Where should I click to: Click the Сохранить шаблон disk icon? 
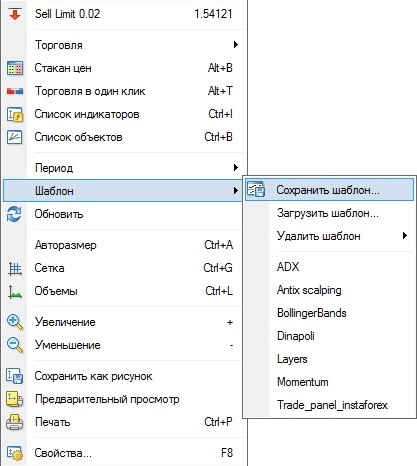256,189
